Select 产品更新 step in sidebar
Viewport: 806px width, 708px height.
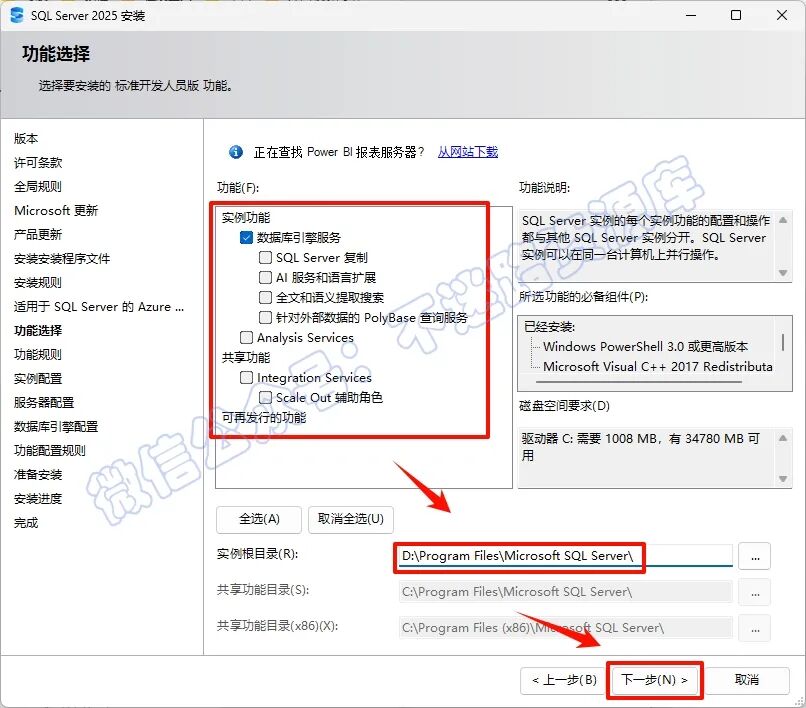click(38, 234)
